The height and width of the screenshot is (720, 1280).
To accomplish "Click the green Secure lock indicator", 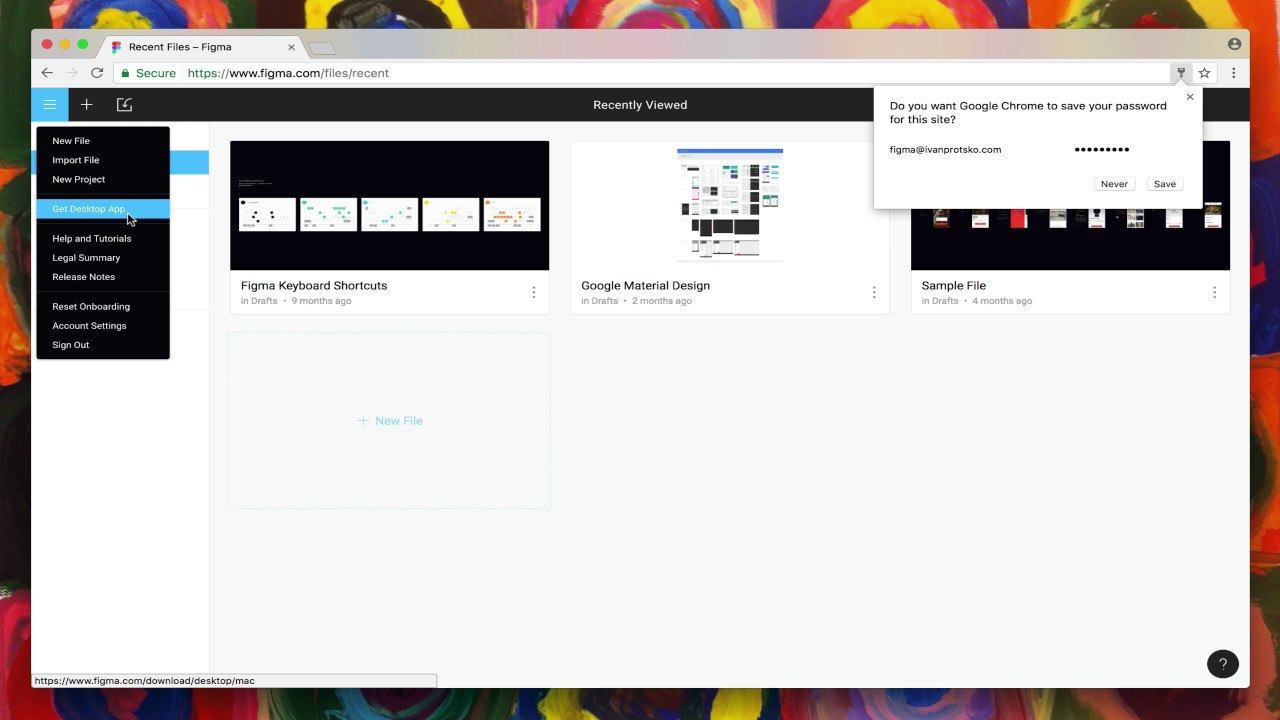I will 149,73.
